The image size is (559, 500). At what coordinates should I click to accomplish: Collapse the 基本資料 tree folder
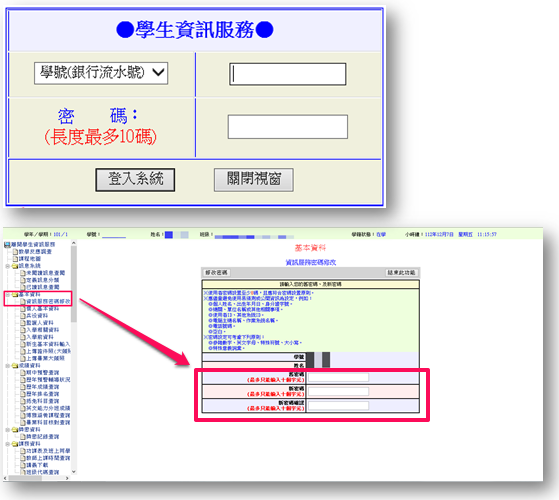point(7,294)
